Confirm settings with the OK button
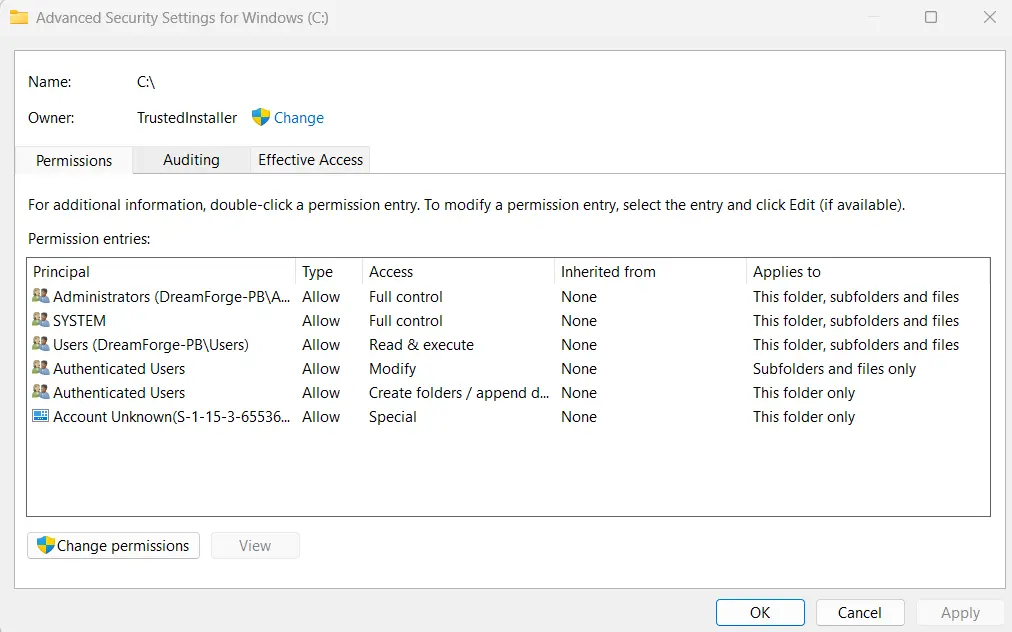 click(760, 612)
